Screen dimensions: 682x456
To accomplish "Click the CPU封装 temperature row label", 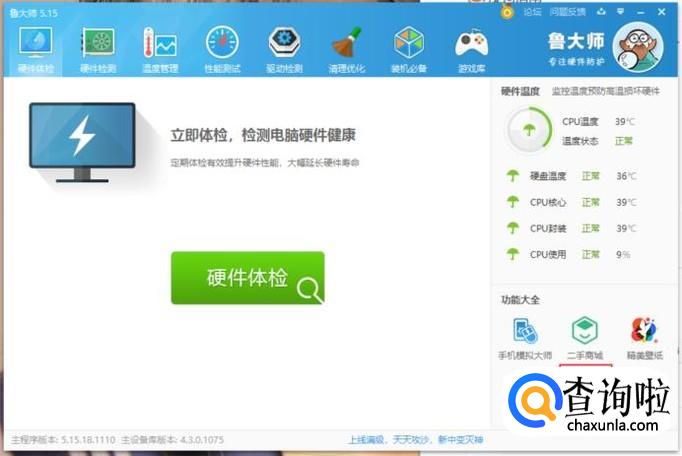I will [x=548, y=228].
